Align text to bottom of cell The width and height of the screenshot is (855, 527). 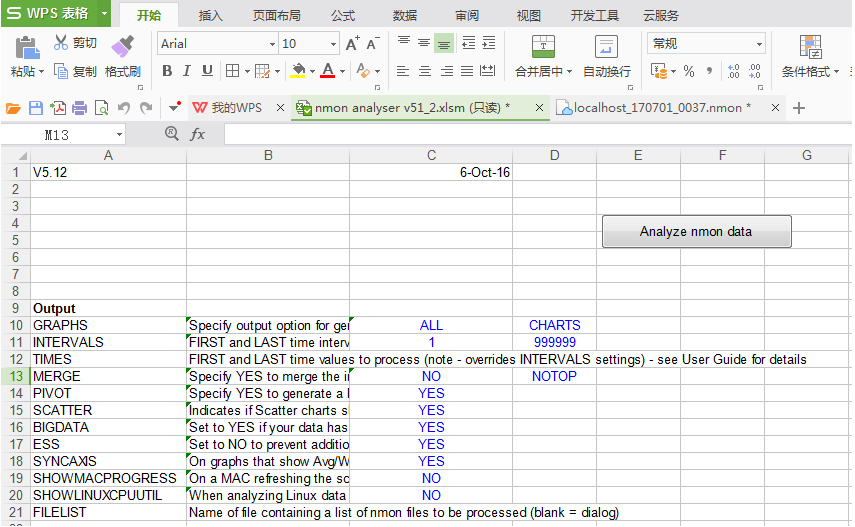(x=444, y=44)
